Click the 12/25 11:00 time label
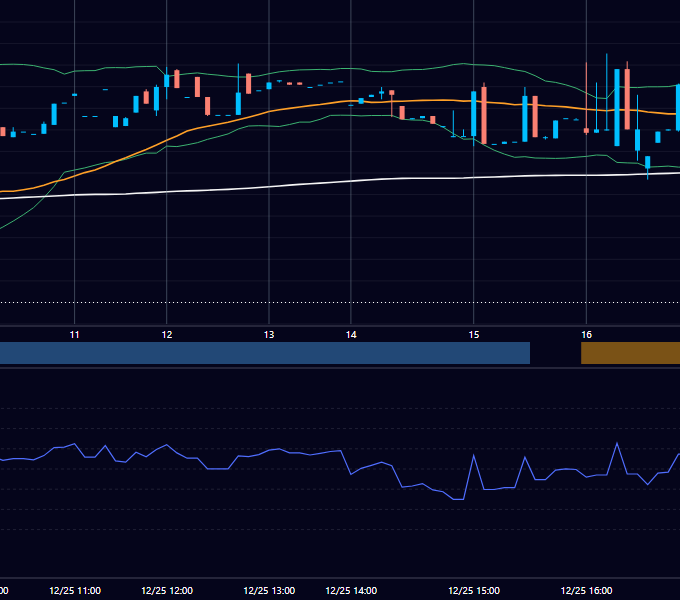 point(75,590)
